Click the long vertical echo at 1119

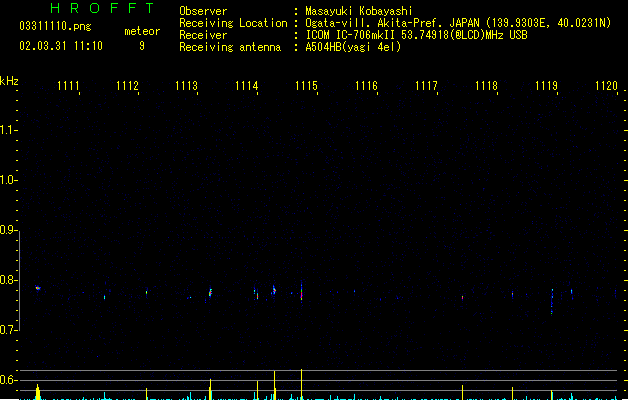click(552, 301)
